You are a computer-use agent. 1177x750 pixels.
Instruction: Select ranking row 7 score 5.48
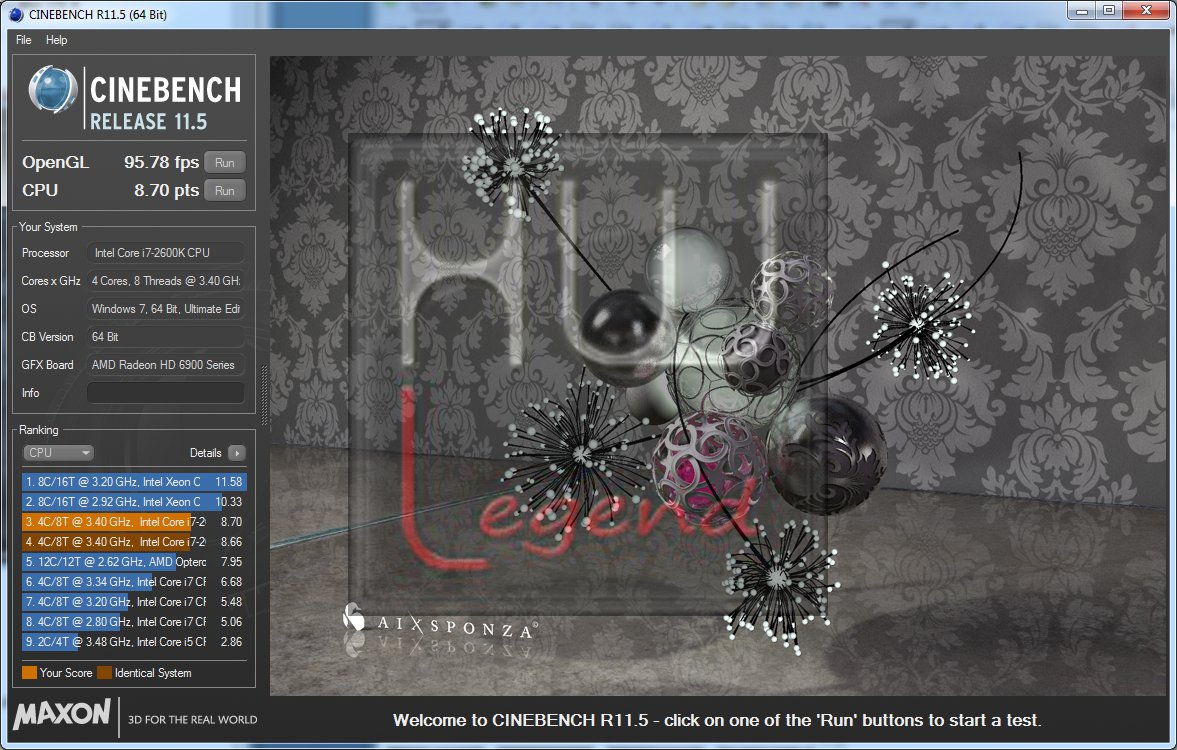(134, 601)
